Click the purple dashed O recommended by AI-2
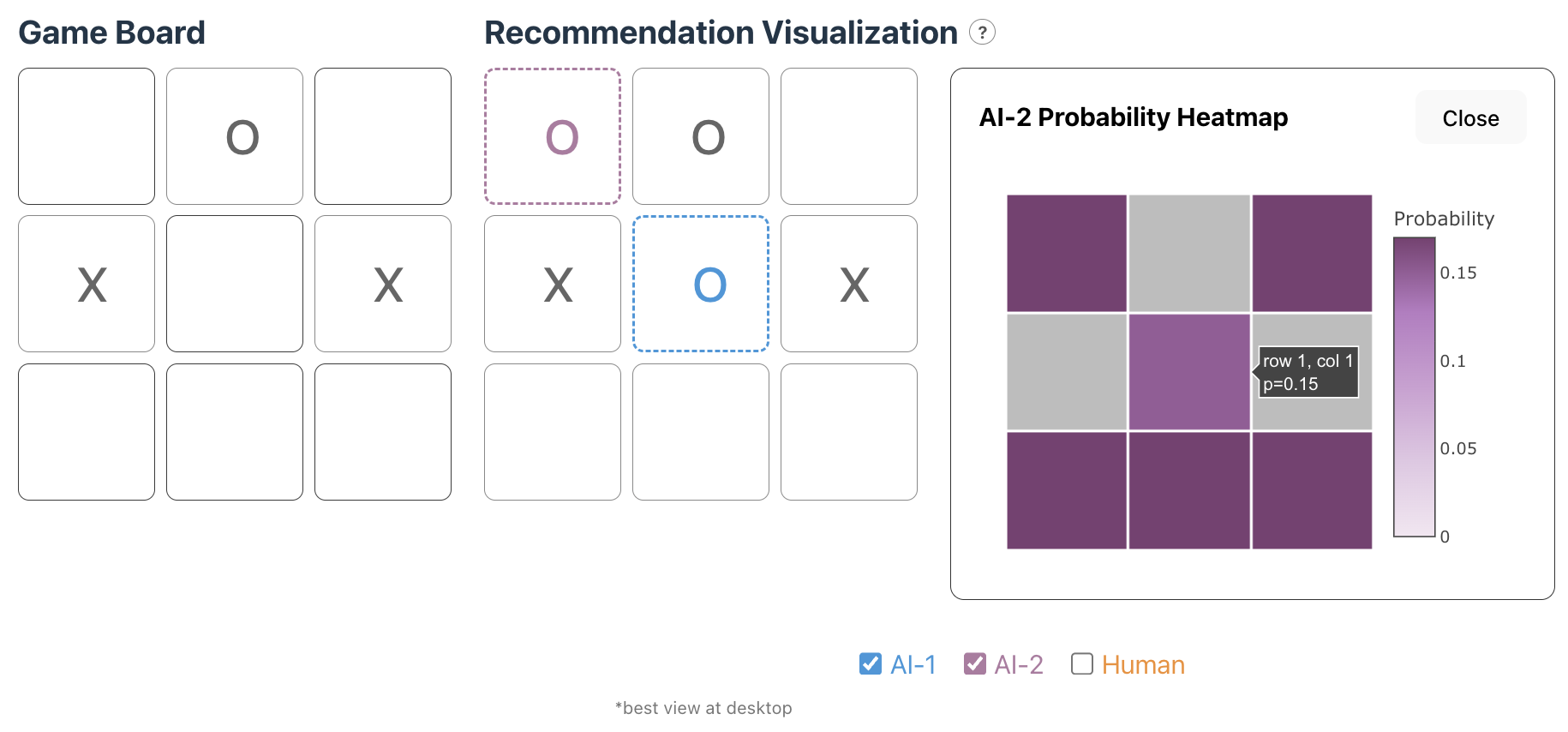Image resolution: width=1568 pixels, height=732 pixels. point(552,135)
